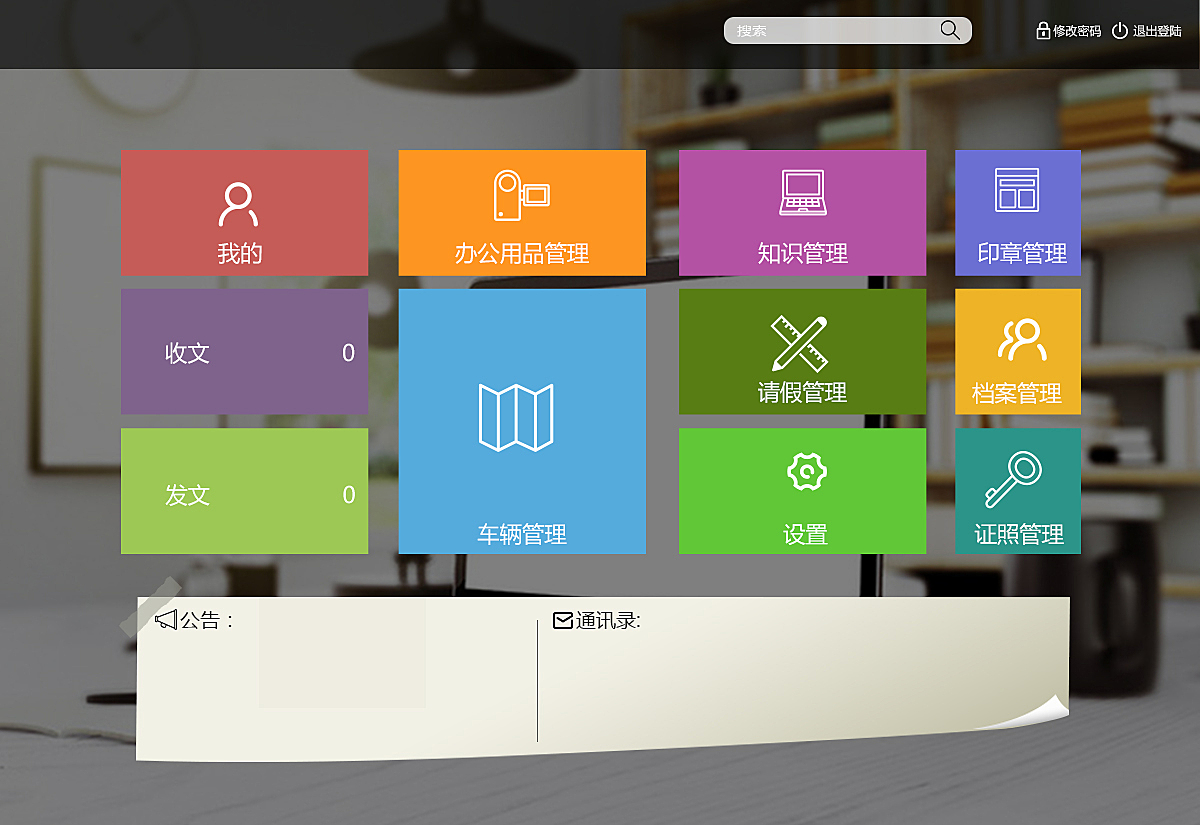The width and height of the screenshot is (1200, 825).
Task: Click the ruler and pencil icon for 请假管理
Action: (x=799, y=343)
